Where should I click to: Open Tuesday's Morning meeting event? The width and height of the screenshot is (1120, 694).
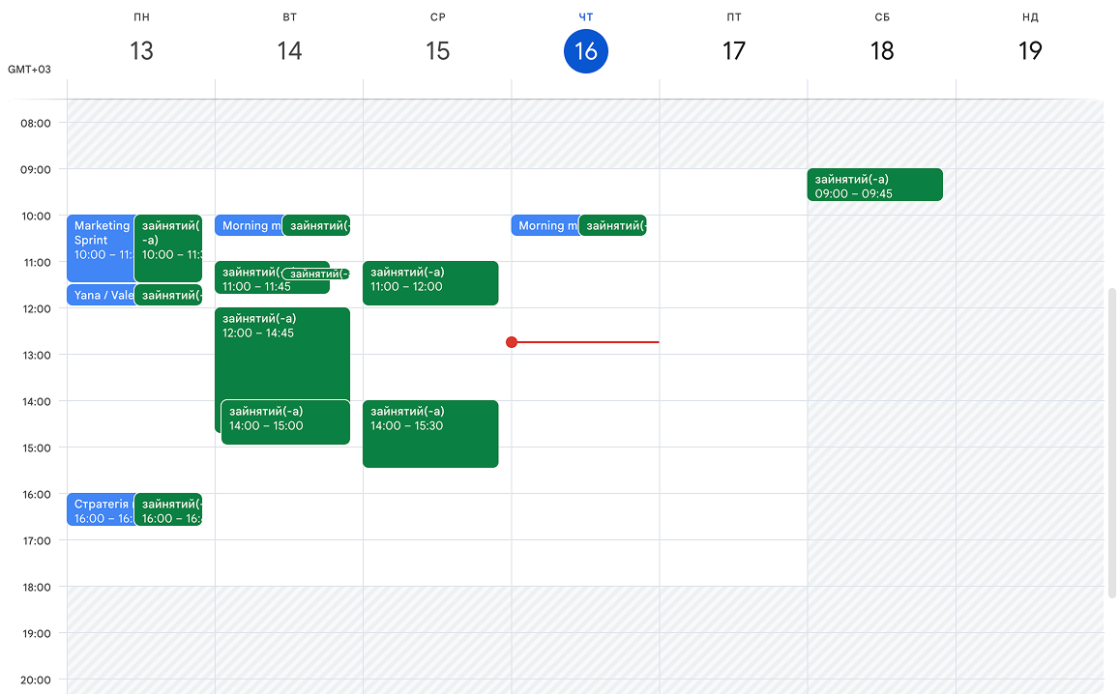tap(248, 226)
